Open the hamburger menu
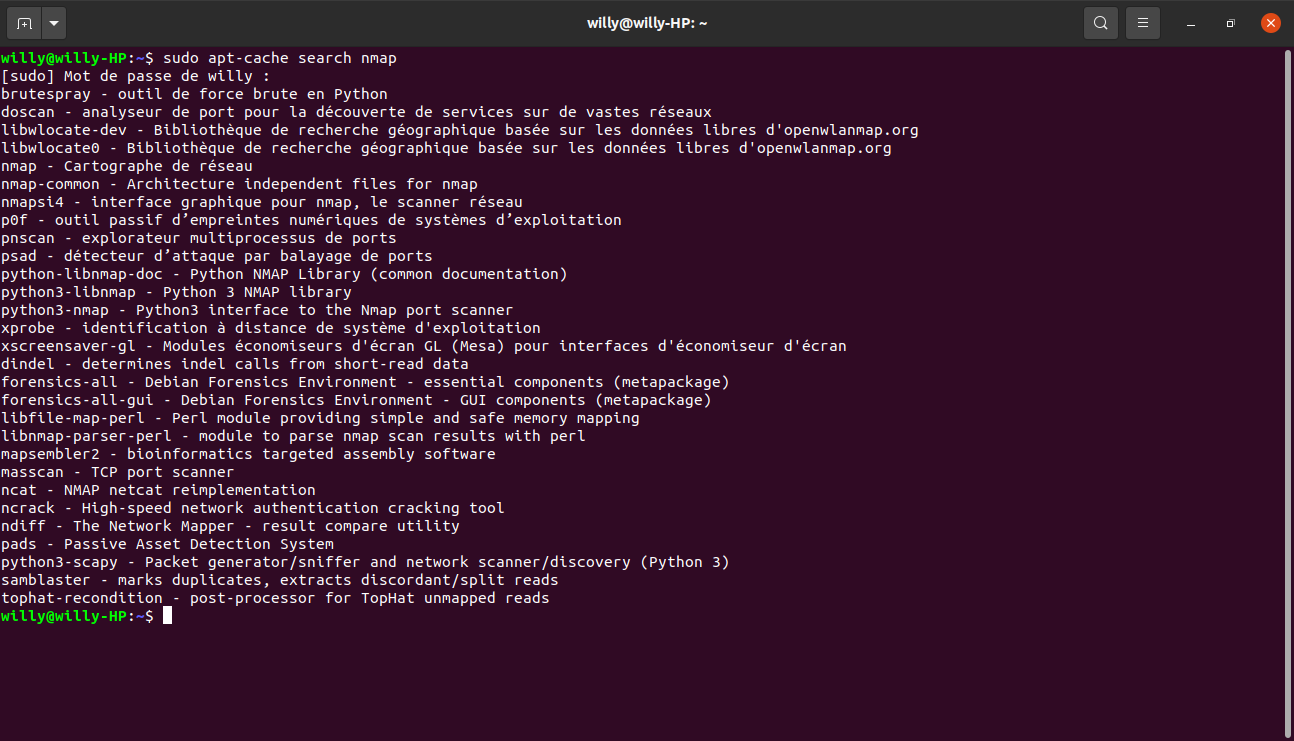Screen dimensions: 1294x741 pyautogui.click(x=1143, y=23)
